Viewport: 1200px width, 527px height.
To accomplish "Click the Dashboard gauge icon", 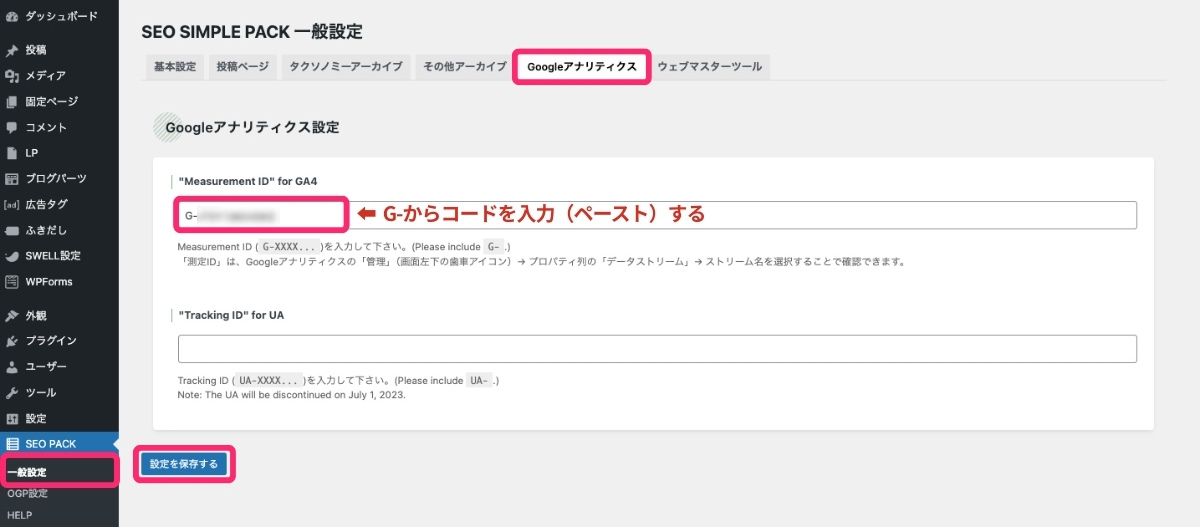I will [12, 17].
